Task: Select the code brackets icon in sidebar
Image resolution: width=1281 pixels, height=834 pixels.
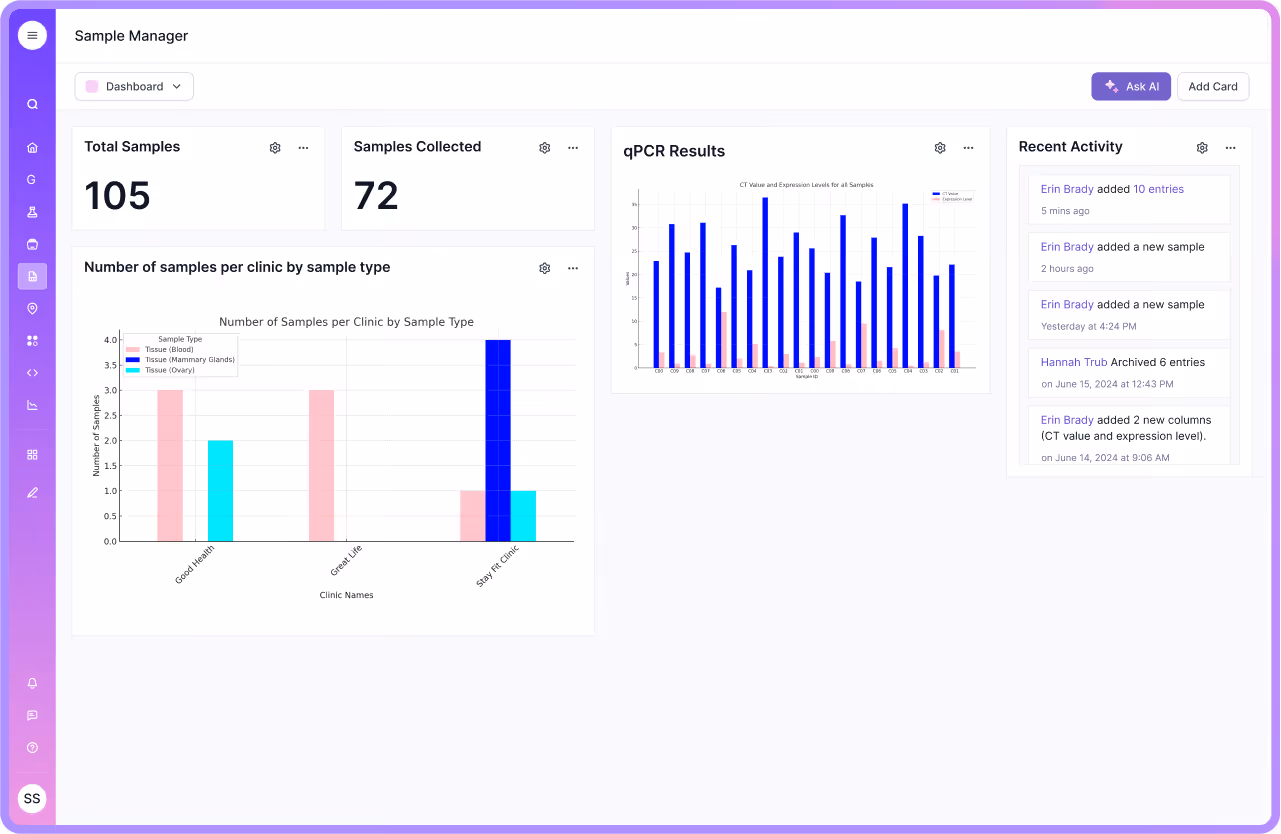Action: (31, 372)
